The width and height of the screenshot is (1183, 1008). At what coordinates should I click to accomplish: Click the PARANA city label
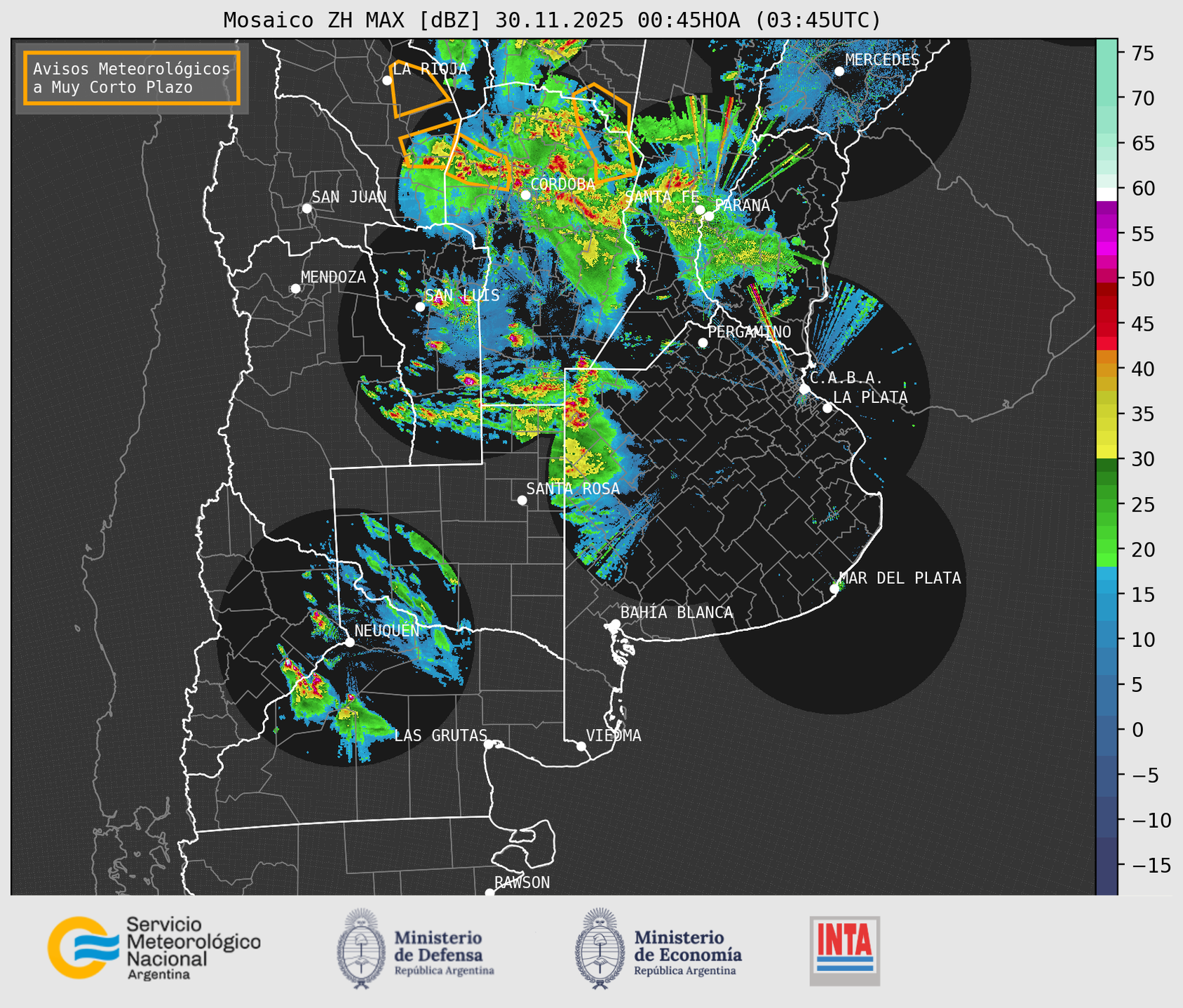(742, 205)
